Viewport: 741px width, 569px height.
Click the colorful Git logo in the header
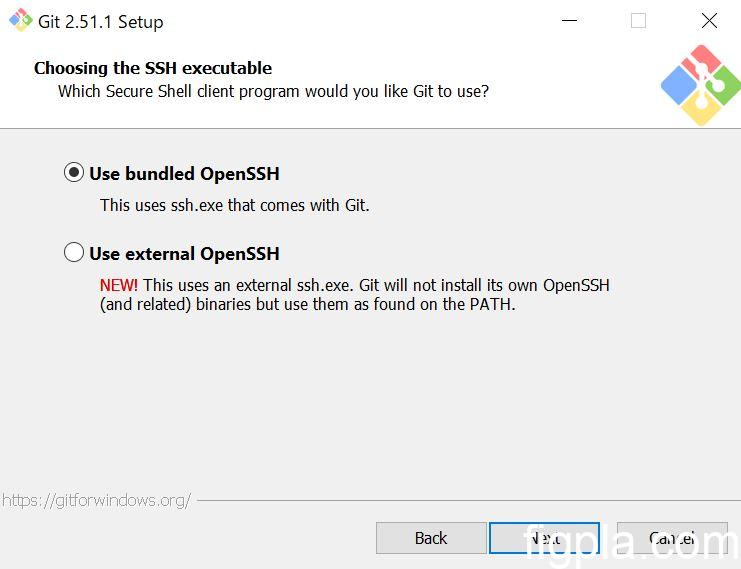click(700, 85)
